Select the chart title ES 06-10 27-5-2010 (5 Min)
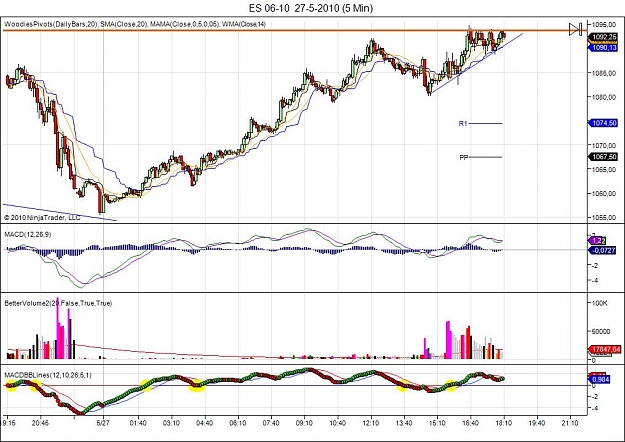The height and width of the screenshot is (442, 625). pyautogui.click(x=311, y=8)
